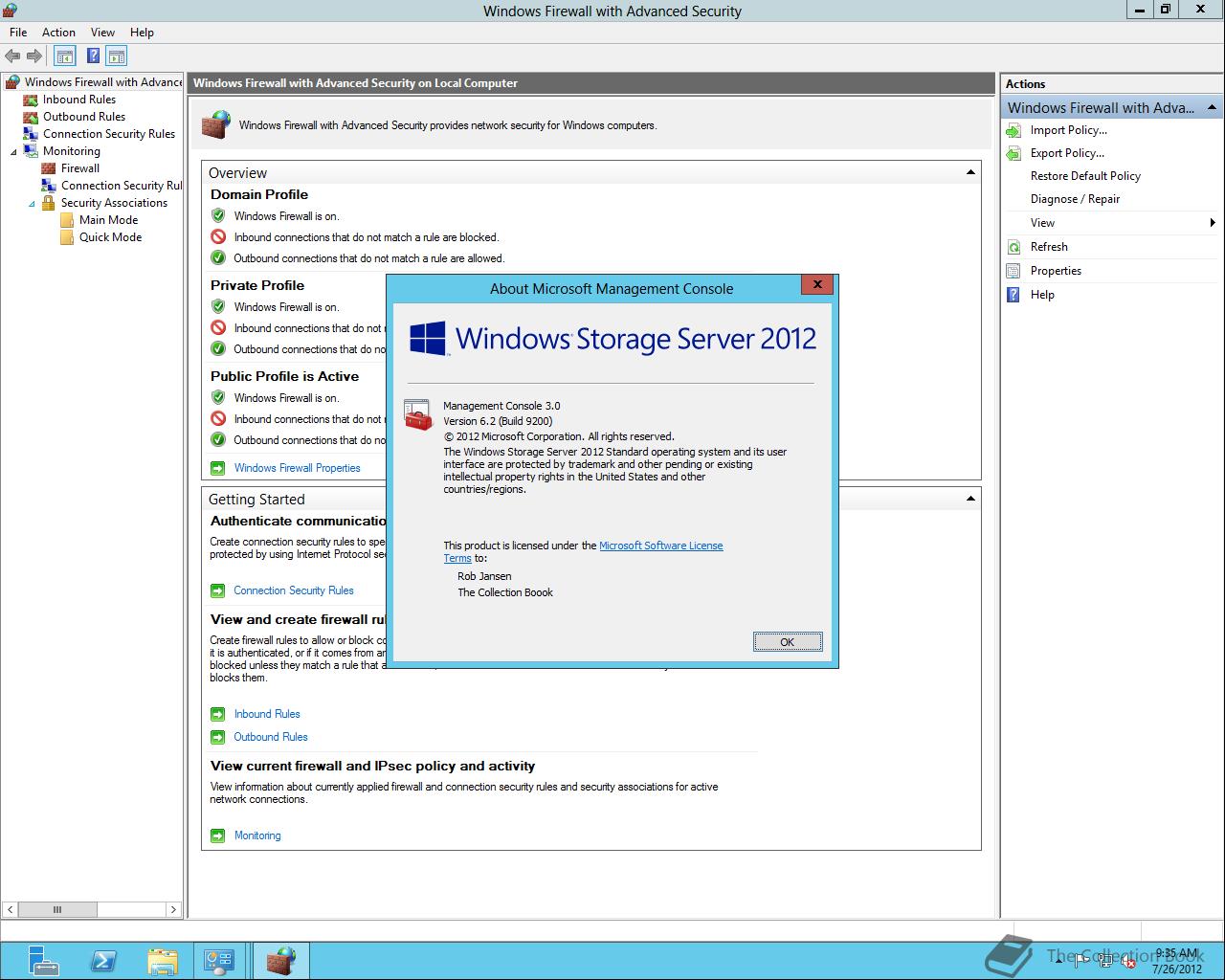Collapse the Actions pane header group

coord(1212,107)
